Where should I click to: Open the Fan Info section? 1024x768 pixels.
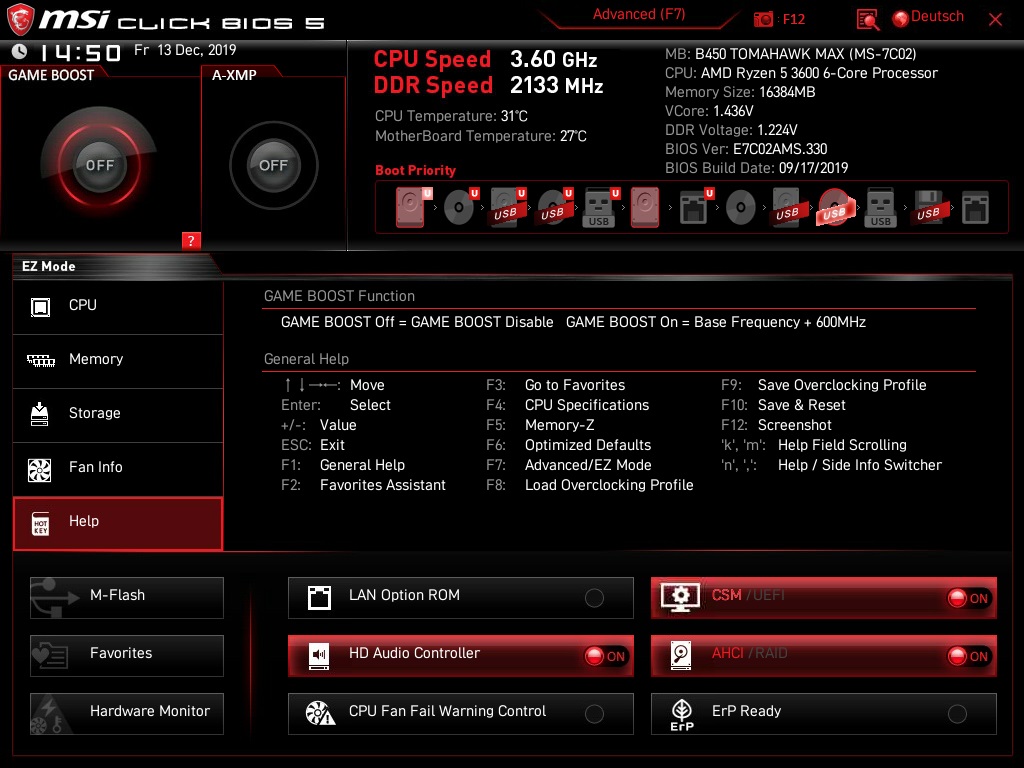click(x=118, y=468)
